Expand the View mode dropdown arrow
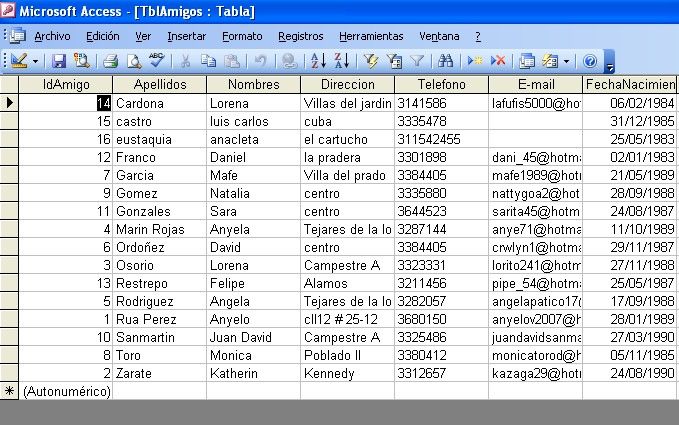Image resolution: width=679 pixels, height=425 pixels. (36, 61)
